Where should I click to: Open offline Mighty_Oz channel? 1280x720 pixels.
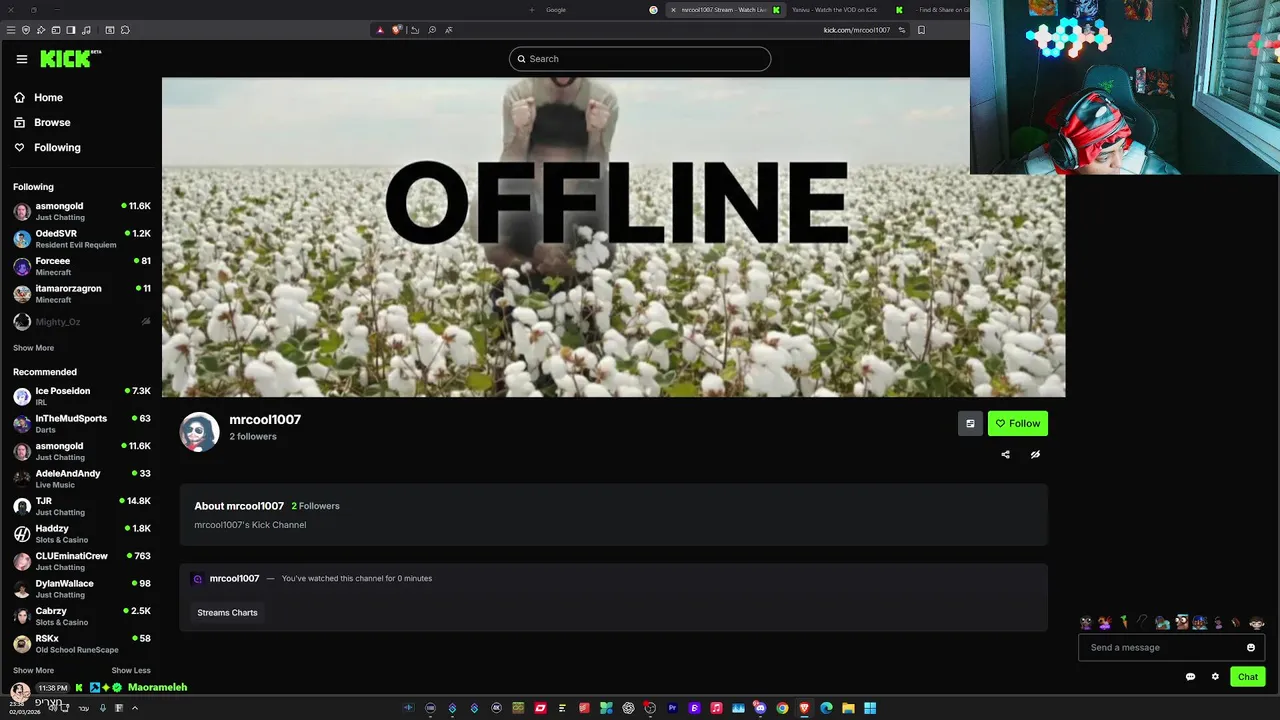tap(81, 322)
